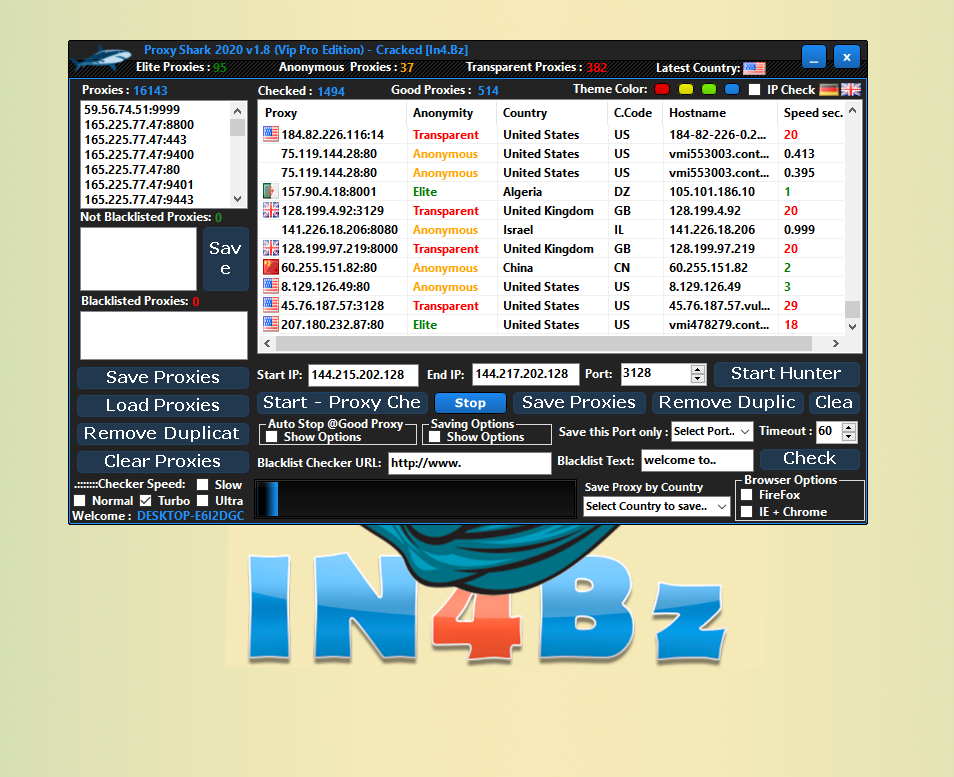The image size is (954, 777).
Task: Click Save Proxies button beside Stop
Action: 579,402
